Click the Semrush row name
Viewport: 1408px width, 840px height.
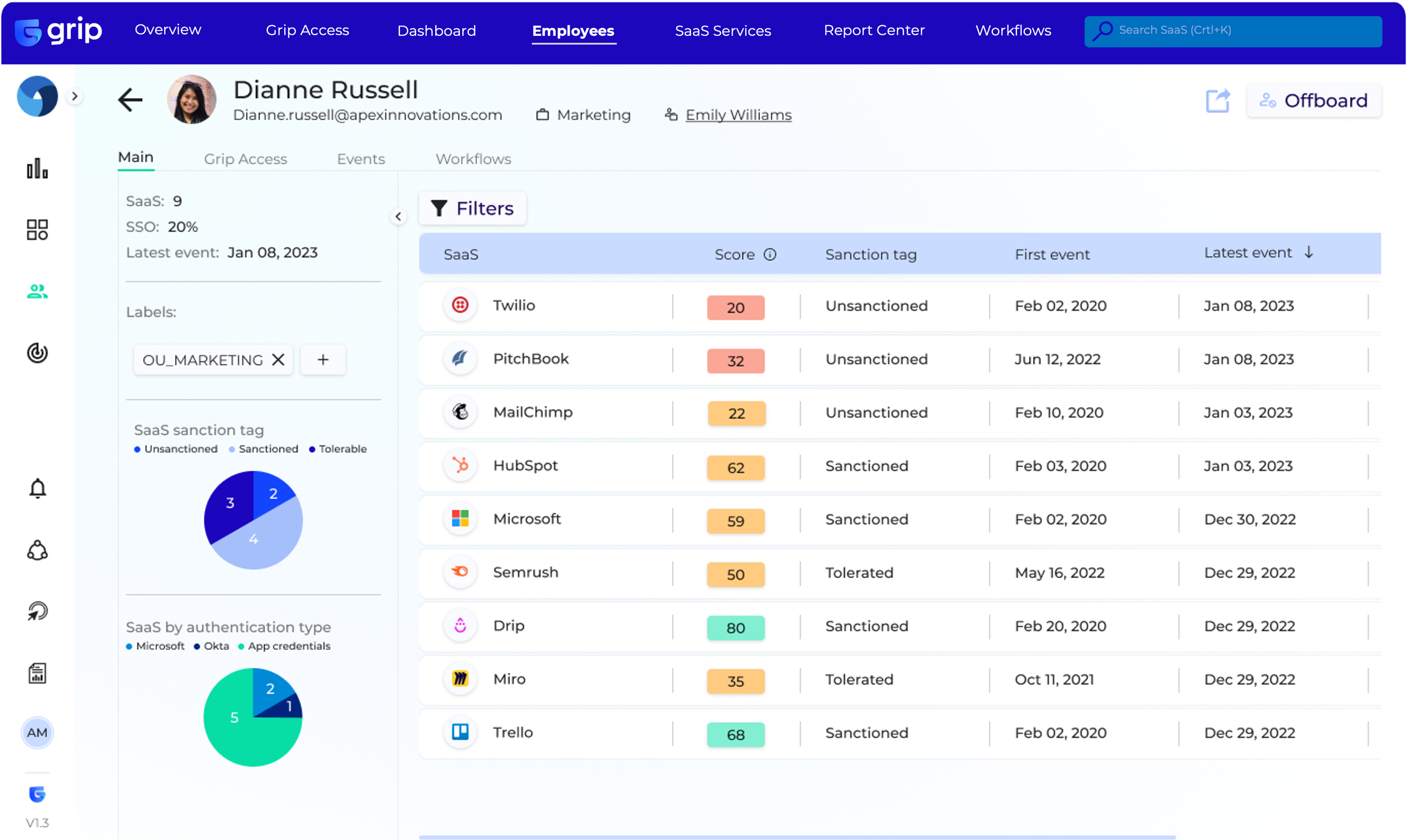tap(526, 572)
